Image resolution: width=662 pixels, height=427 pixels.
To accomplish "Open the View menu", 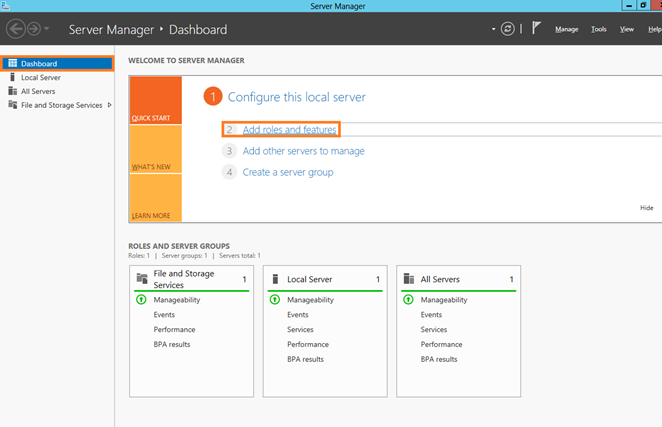I will pos(627,29).
